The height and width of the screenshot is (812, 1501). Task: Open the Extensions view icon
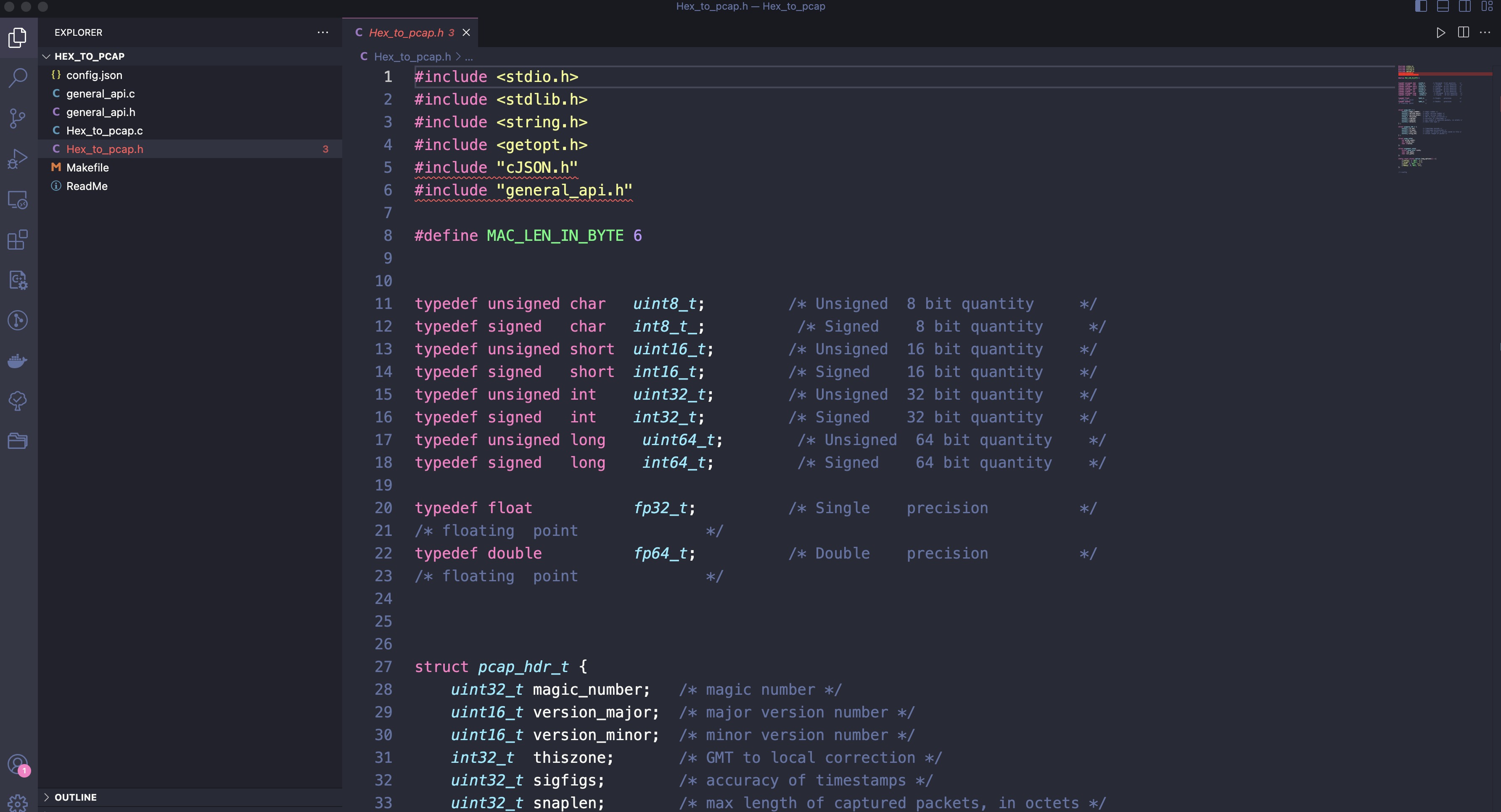[x=18, y=240]
